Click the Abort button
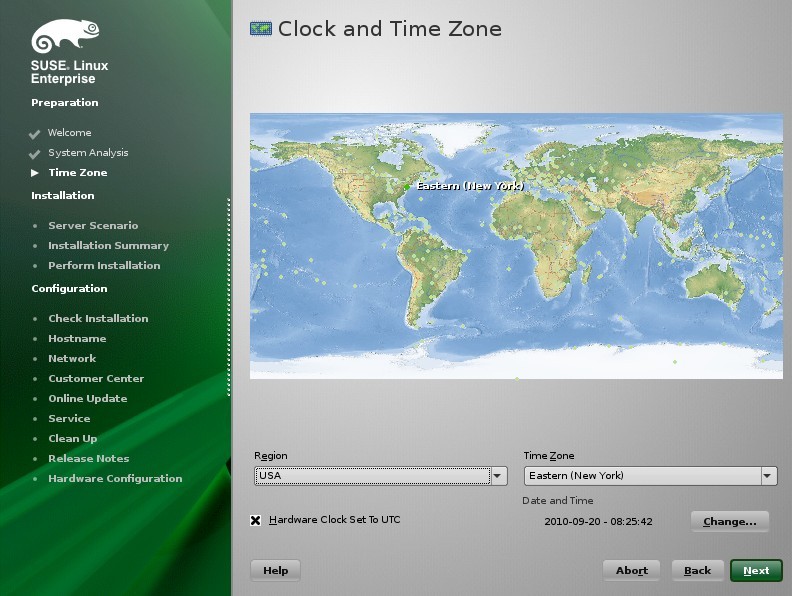Viewport: 792px width, 596px height. click(x=631, y=571)
